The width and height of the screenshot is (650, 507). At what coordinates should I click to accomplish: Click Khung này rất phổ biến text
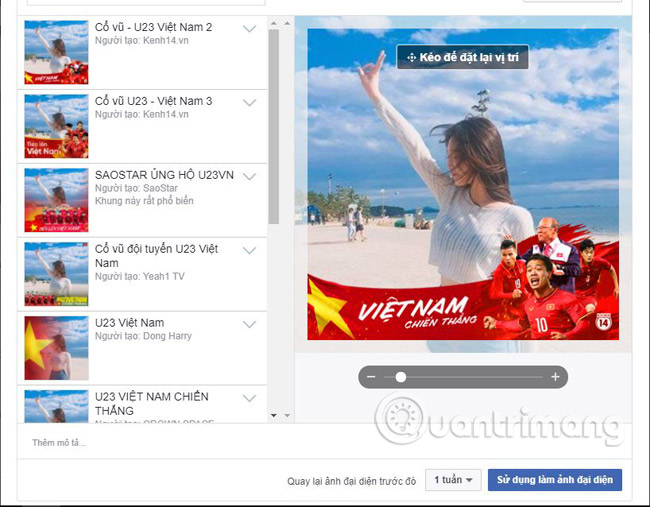pyautogui.click(x=144, y=201)
